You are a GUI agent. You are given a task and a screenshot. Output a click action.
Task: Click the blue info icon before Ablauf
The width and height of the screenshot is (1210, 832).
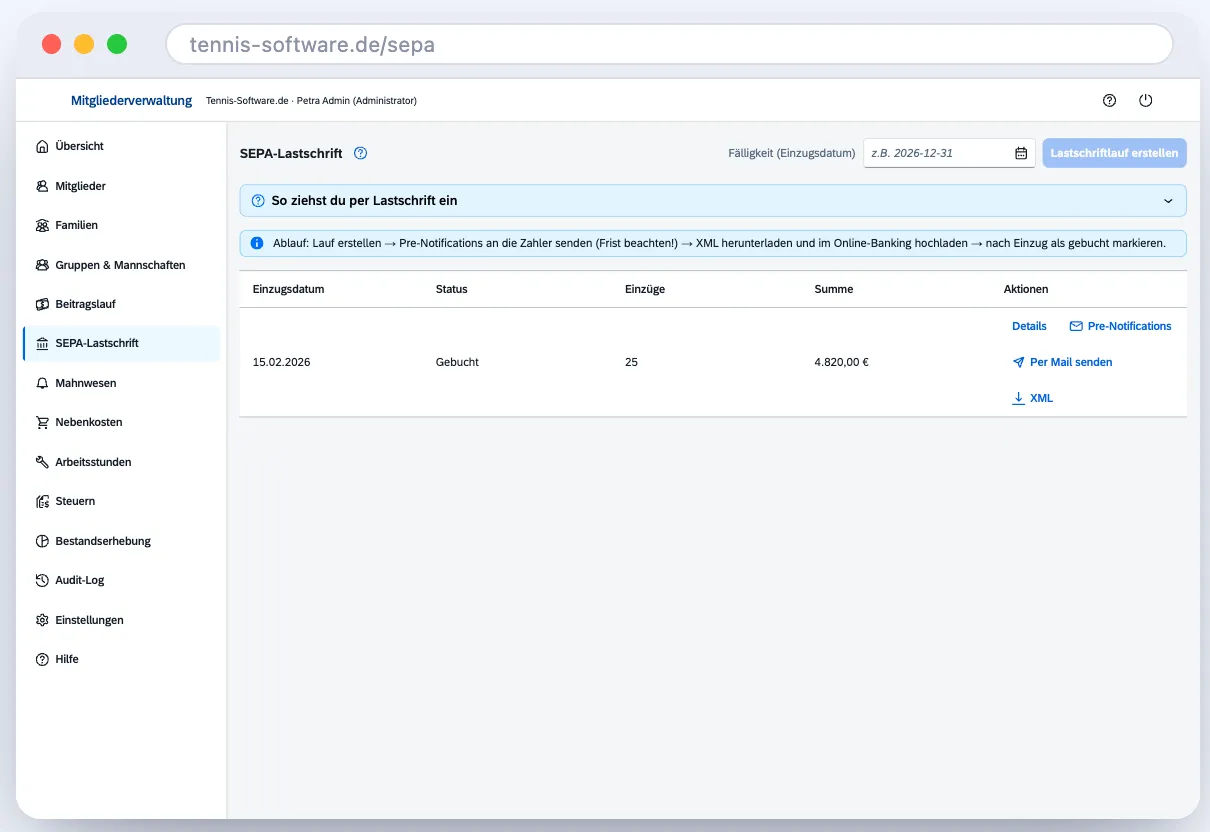[x=257, y=243]
